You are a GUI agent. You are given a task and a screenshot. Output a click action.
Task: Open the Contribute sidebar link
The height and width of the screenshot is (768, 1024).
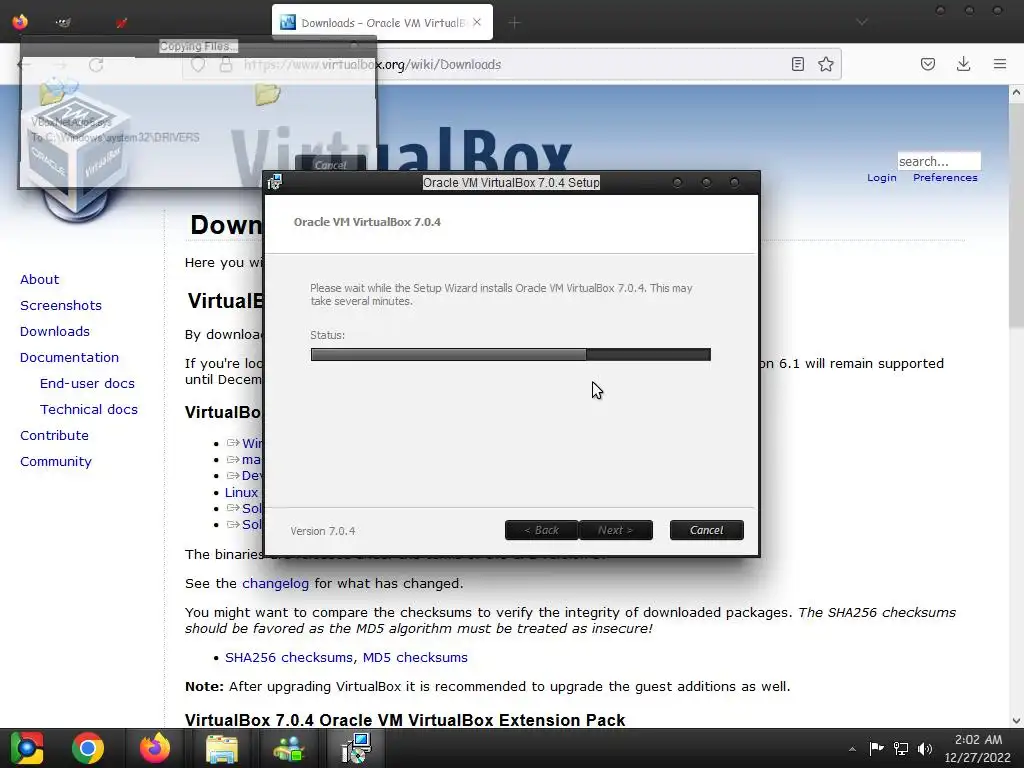(x=54, y=436)
